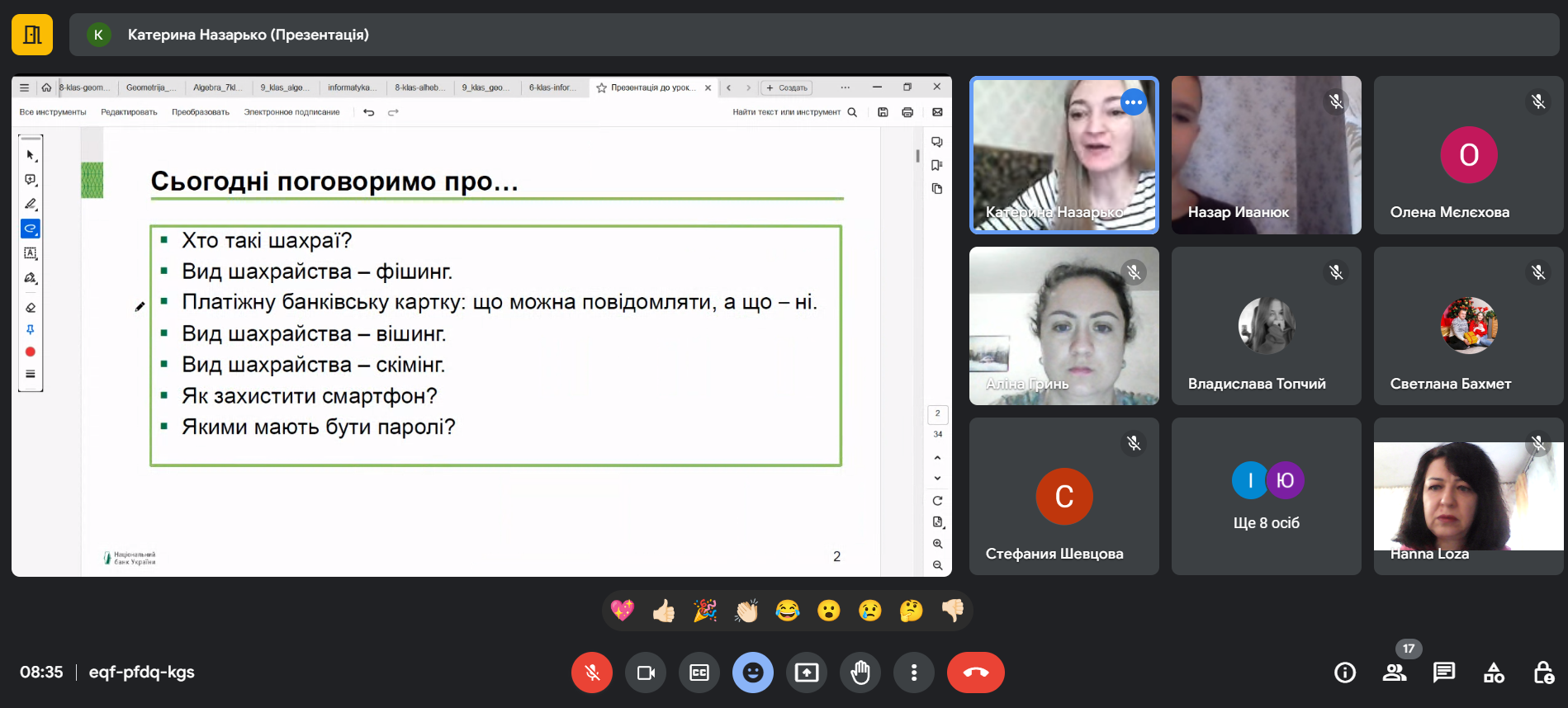Open meeting details info icon
1568x708 pixels.
(x=1345, y=673)
